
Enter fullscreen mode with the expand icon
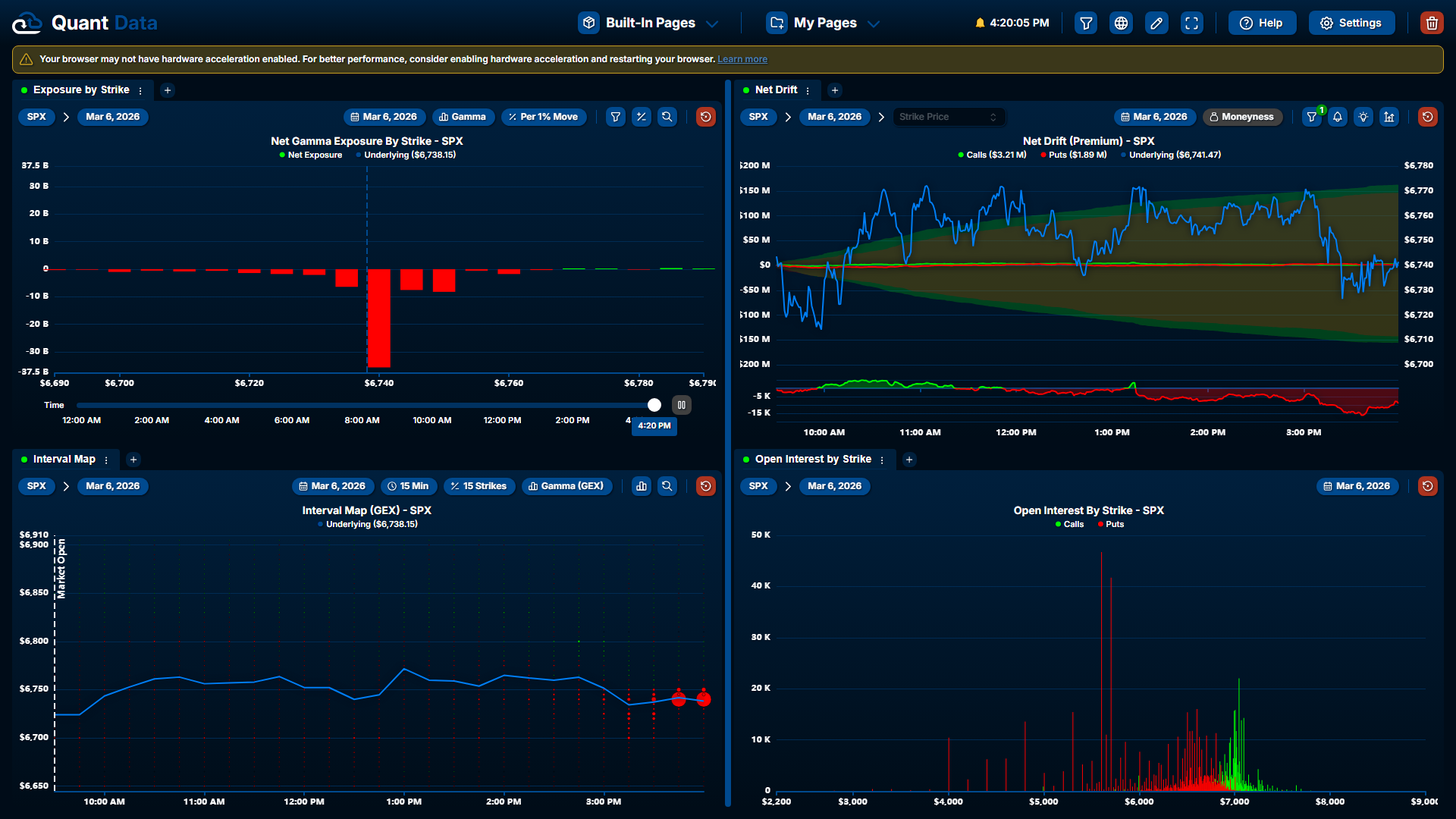[1191, 23]
